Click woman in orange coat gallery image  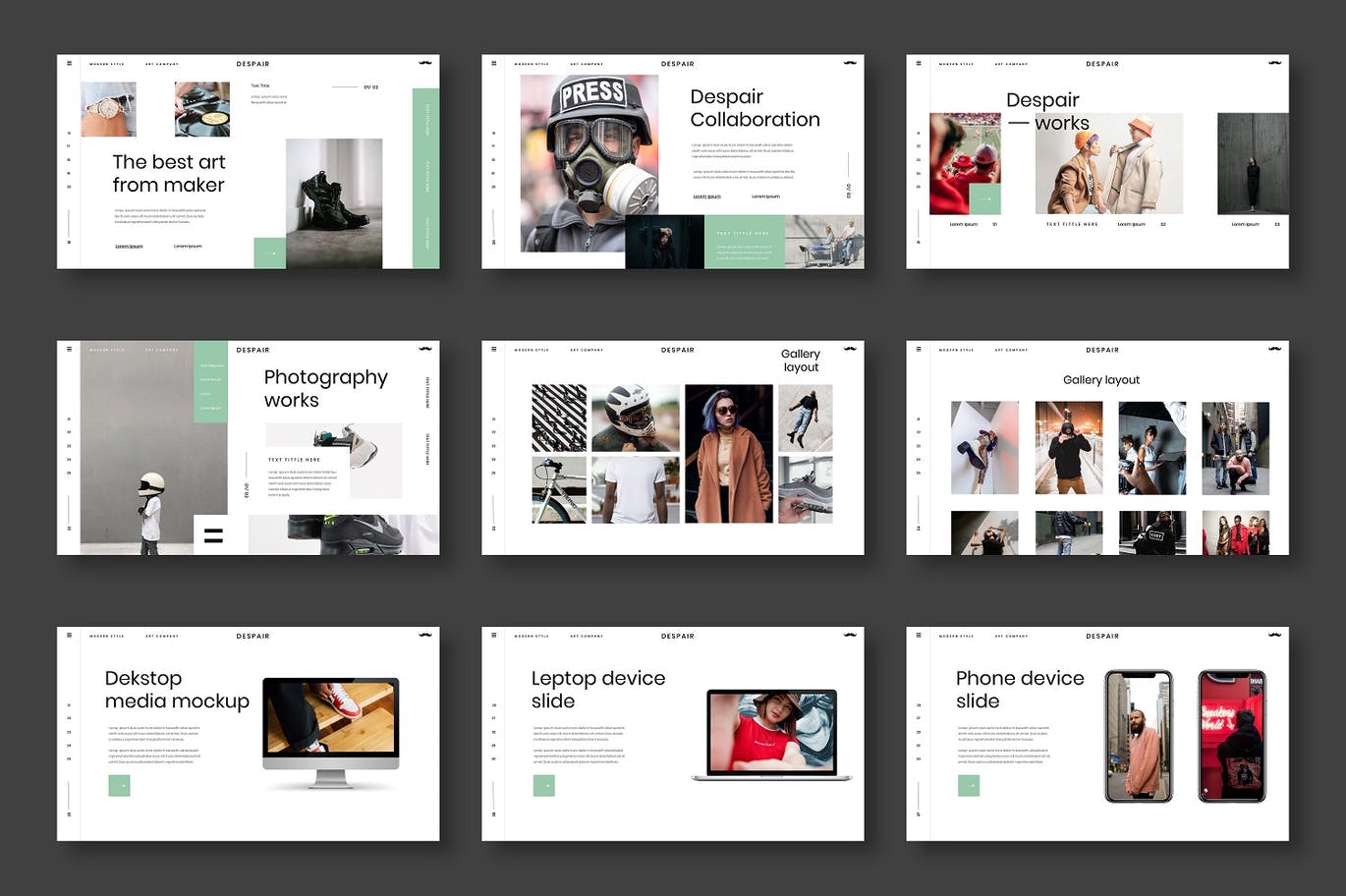(728, 453)
